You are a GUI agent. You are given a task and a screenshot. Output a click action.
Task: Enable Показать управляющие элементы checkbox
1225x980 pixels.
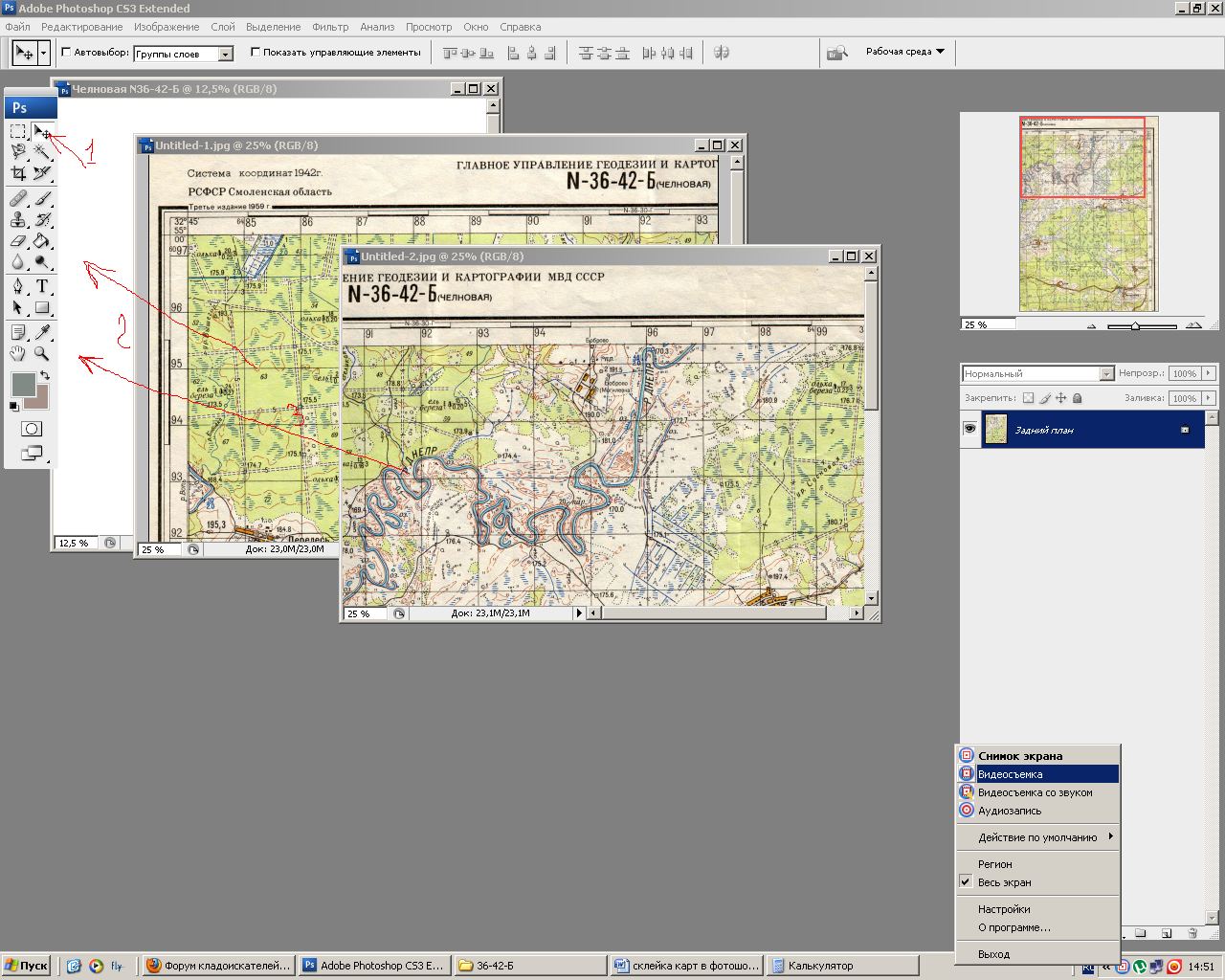coord(256,53)
